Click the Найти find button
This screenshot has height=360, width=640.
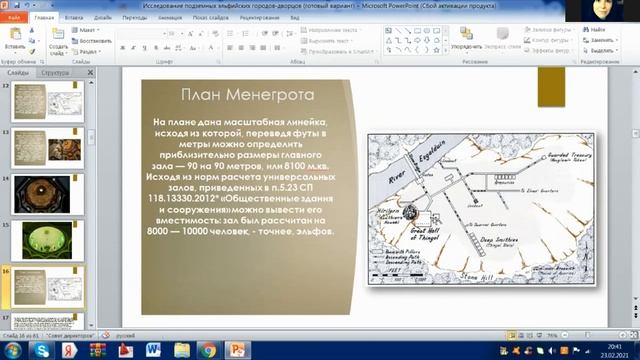tap(594, 30)
